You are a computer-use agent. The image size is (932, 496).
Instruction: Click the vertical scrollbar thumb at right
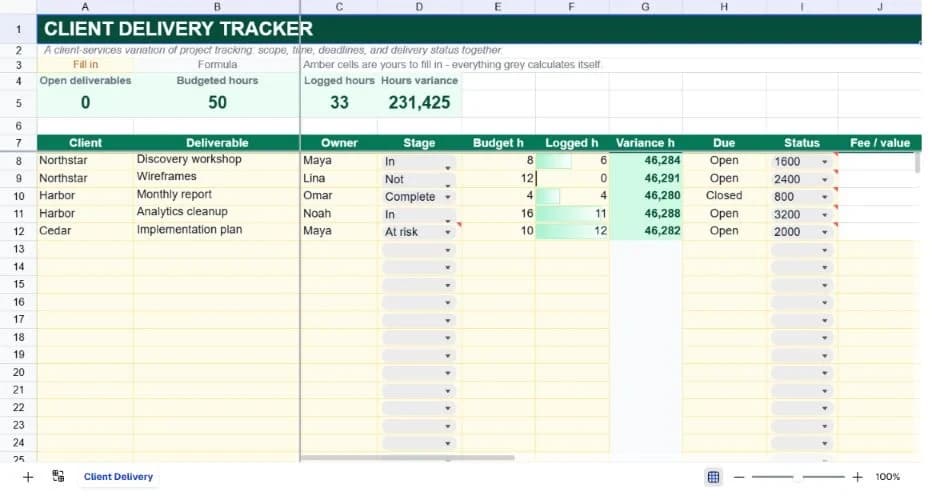917,162
